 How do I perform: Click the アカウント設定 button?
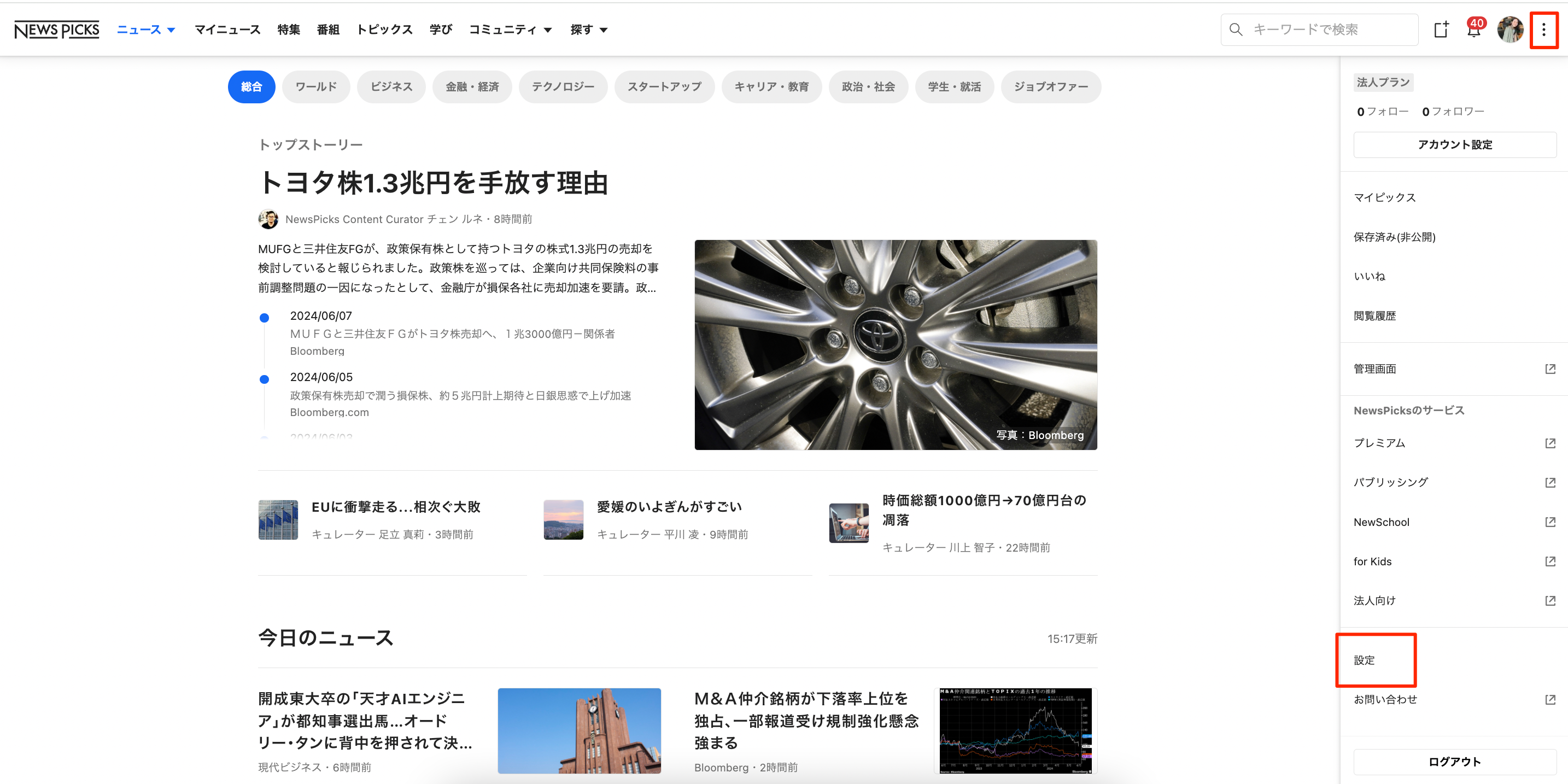(1454, 145)
